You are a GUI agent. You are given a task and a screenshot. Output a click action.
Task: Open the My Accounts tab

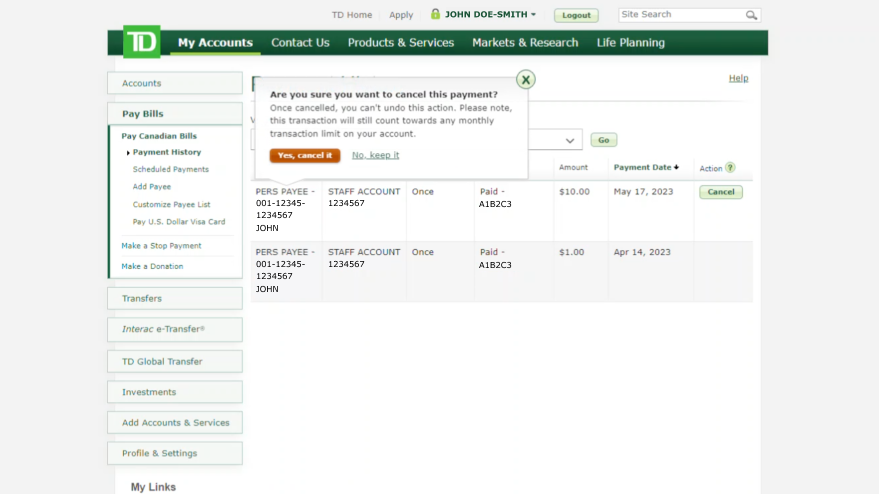[215, 43]
